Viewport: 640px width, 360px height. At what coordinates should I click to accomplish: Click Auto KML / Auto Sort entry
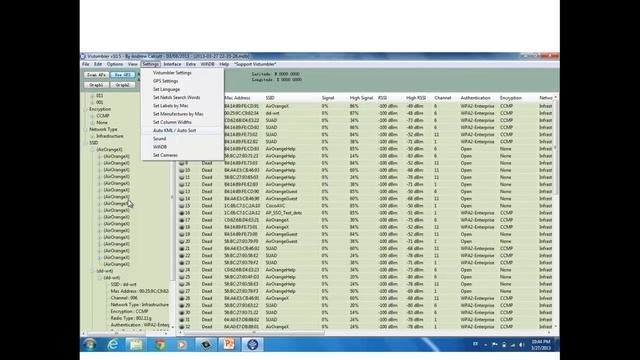182,130
